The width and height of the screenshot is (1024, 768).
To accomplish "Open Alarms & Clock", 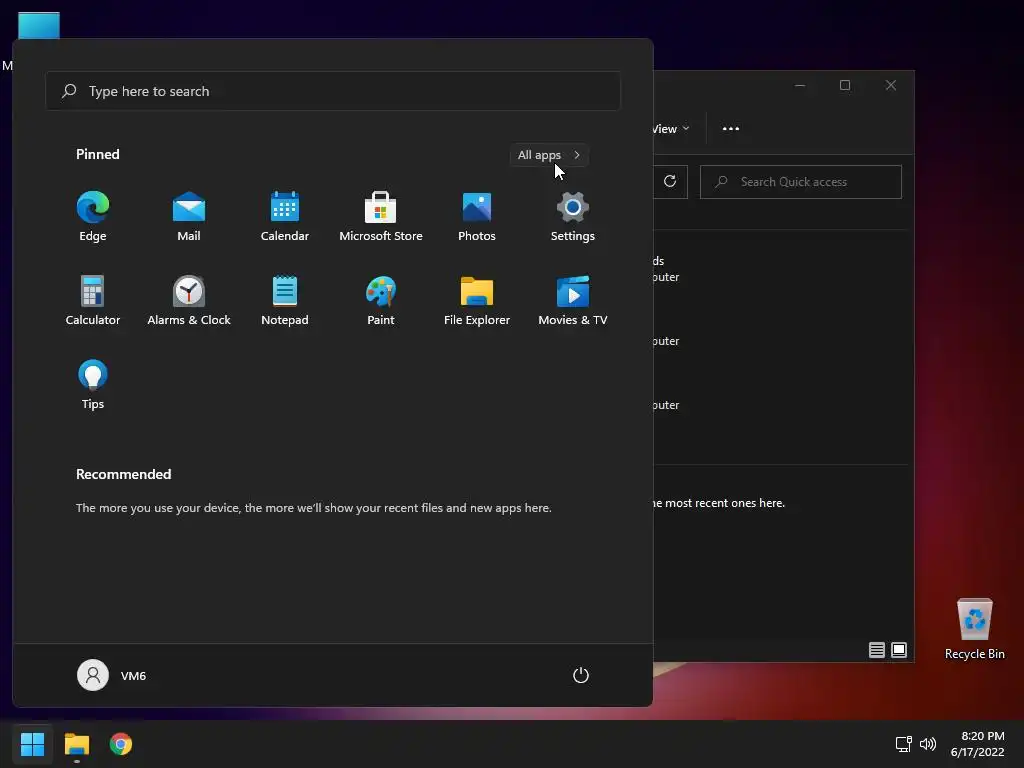I will (x=189, y=300).
